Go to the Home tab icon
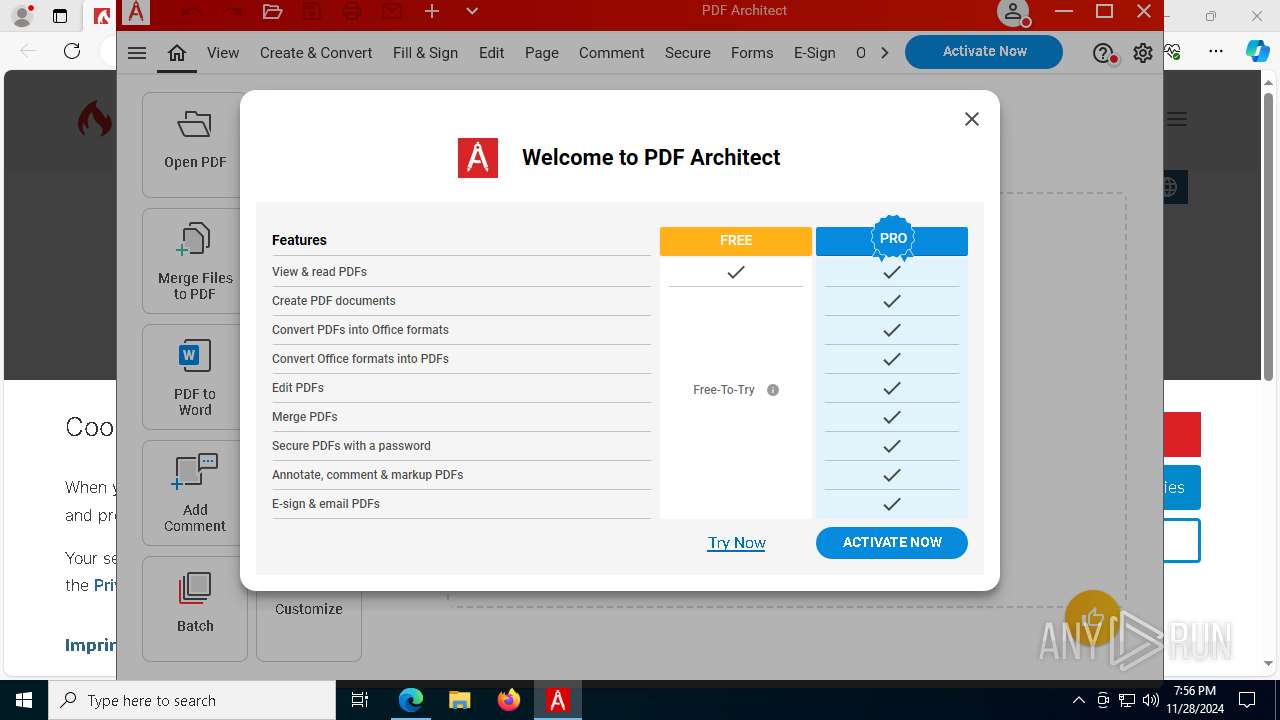The image size is (1280, 720). (x=177, y=53)
